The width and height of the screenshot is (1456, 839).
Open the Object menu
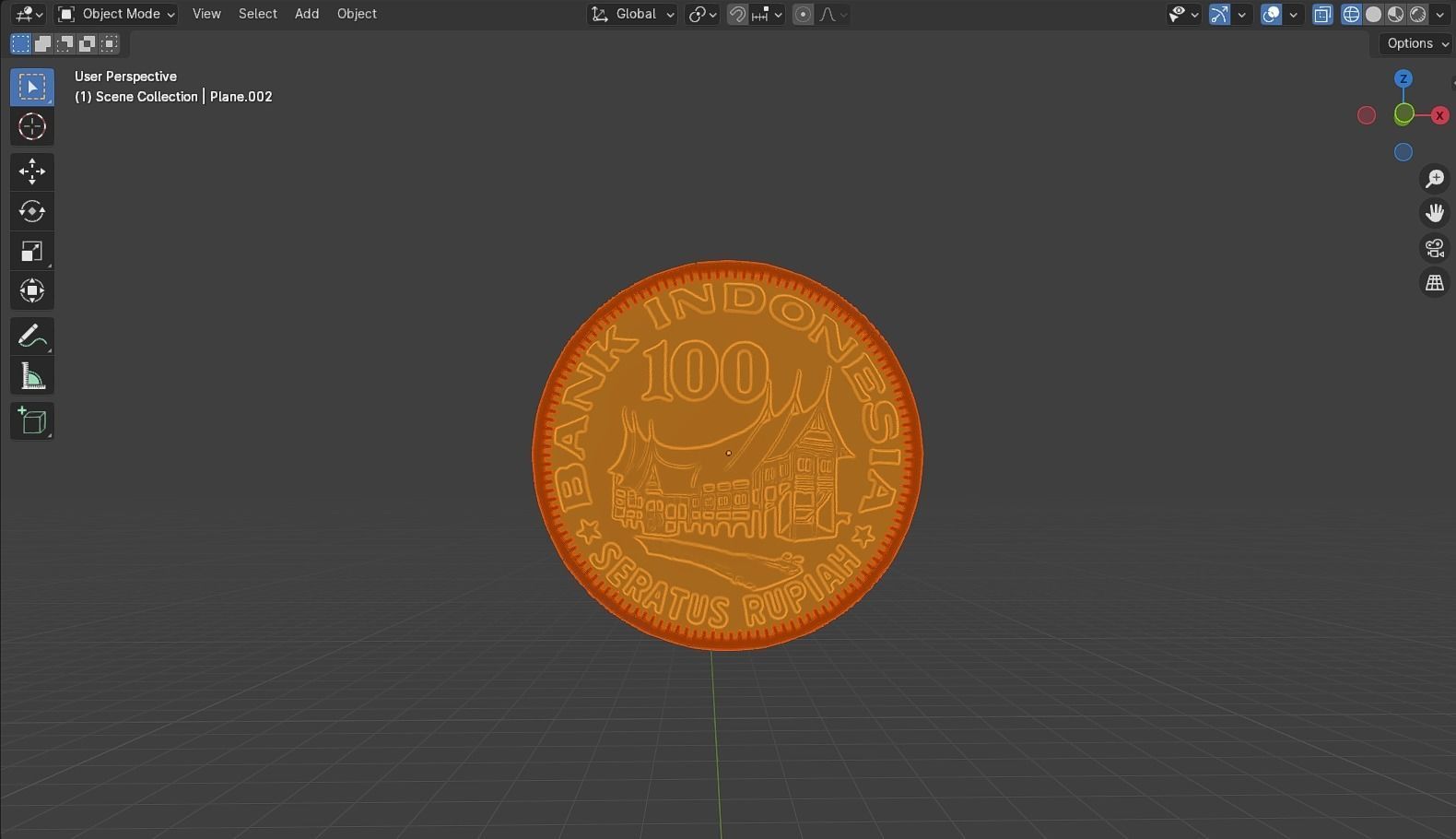point(357,14)
